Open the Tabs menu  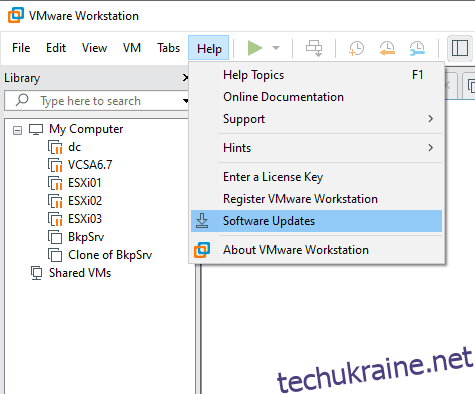point(168,48)
